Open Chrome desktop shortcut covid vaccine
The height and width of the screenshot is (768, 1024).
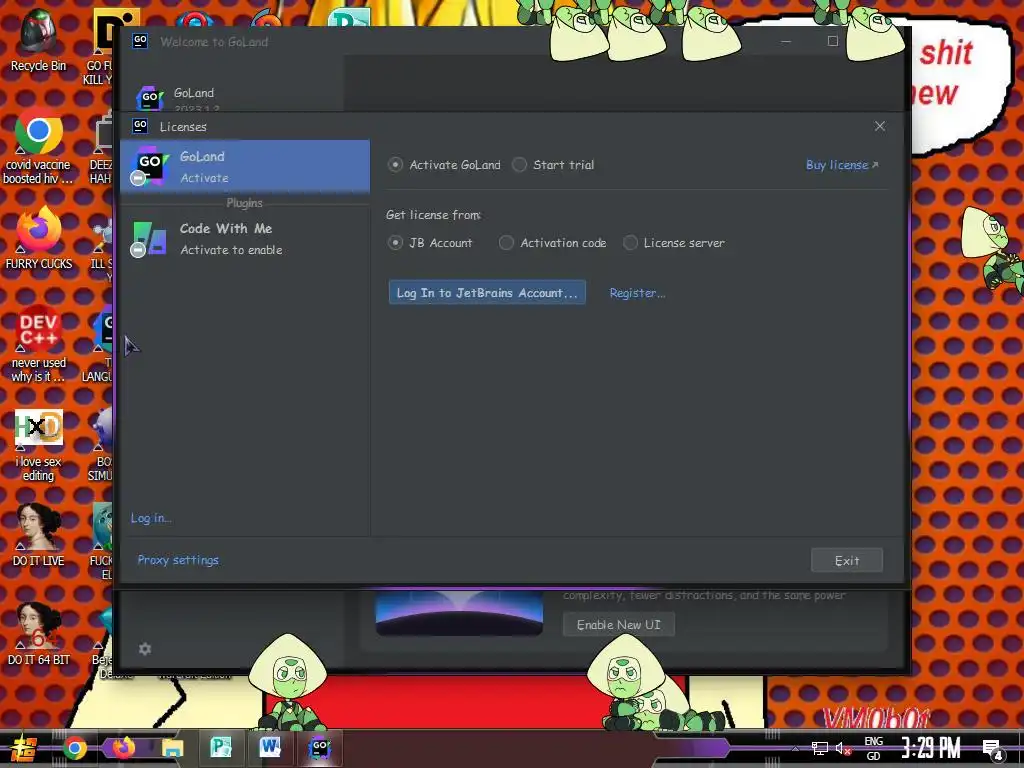tap(38, 146)
